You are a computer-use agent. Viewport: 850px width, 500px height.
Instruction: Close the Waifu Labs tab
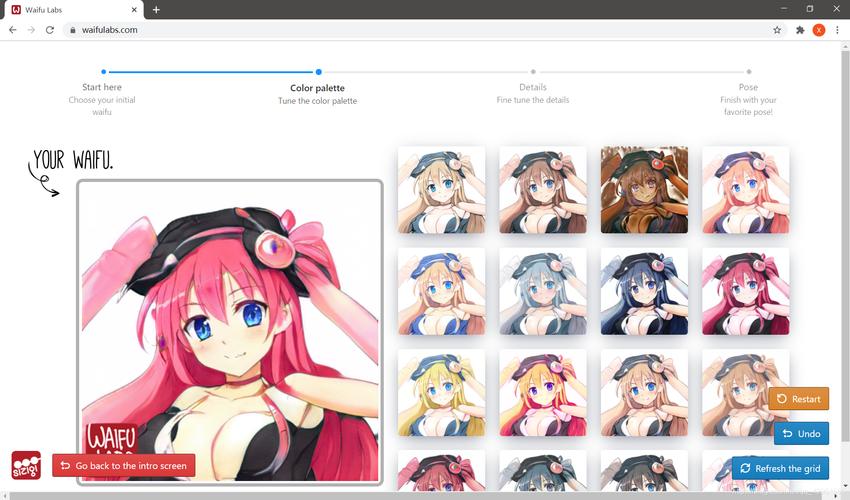tap(134, 10)
